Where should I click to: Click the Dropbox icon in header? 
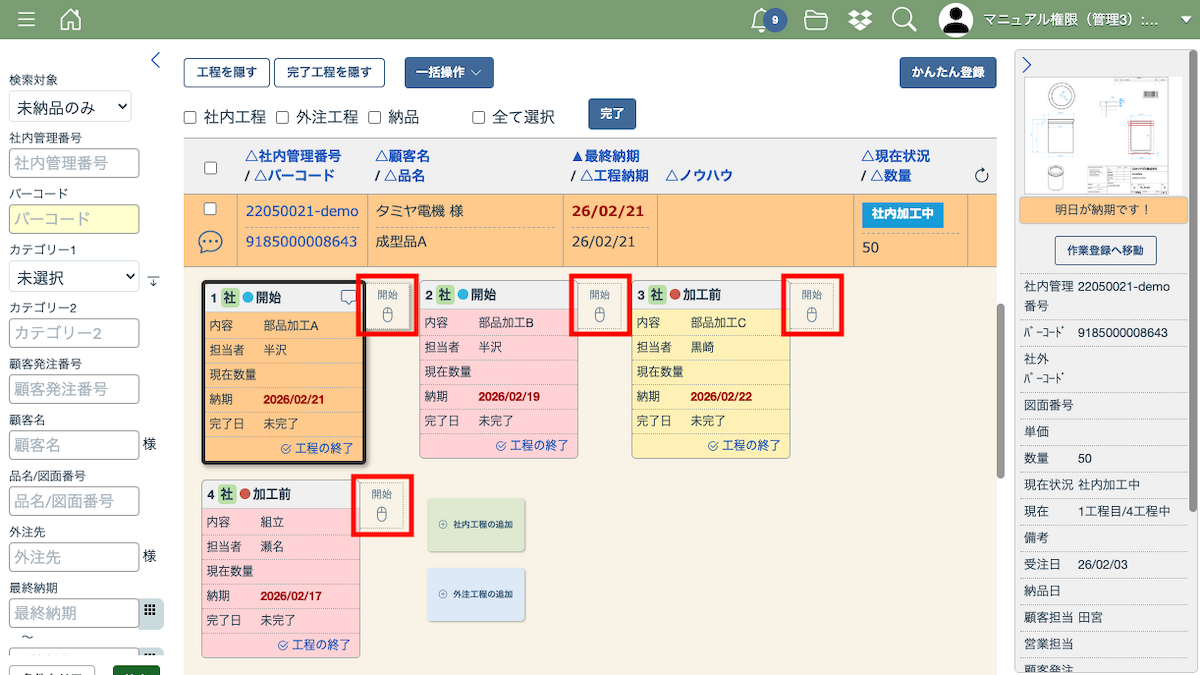859,19
